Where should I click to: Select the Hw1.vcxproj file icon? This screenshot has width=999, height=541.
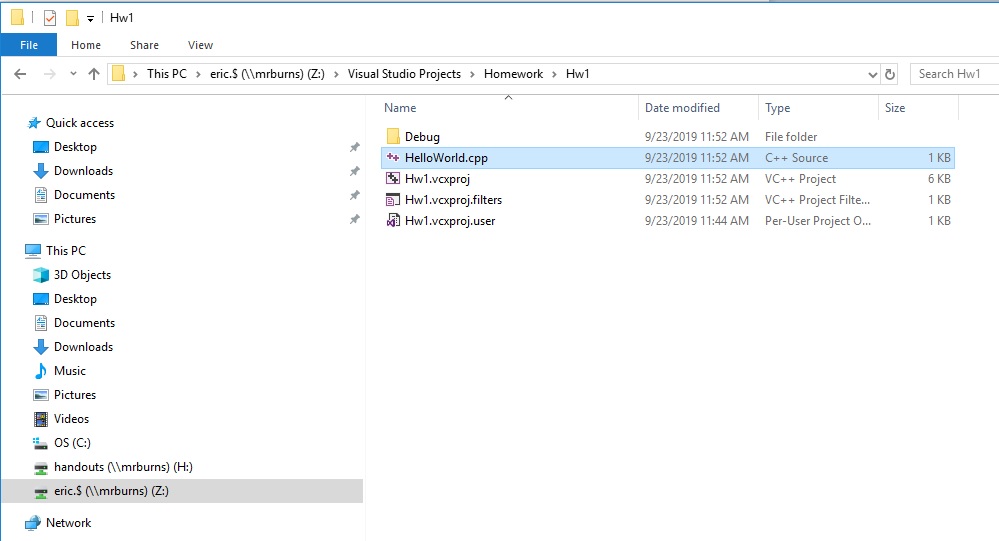393,178
